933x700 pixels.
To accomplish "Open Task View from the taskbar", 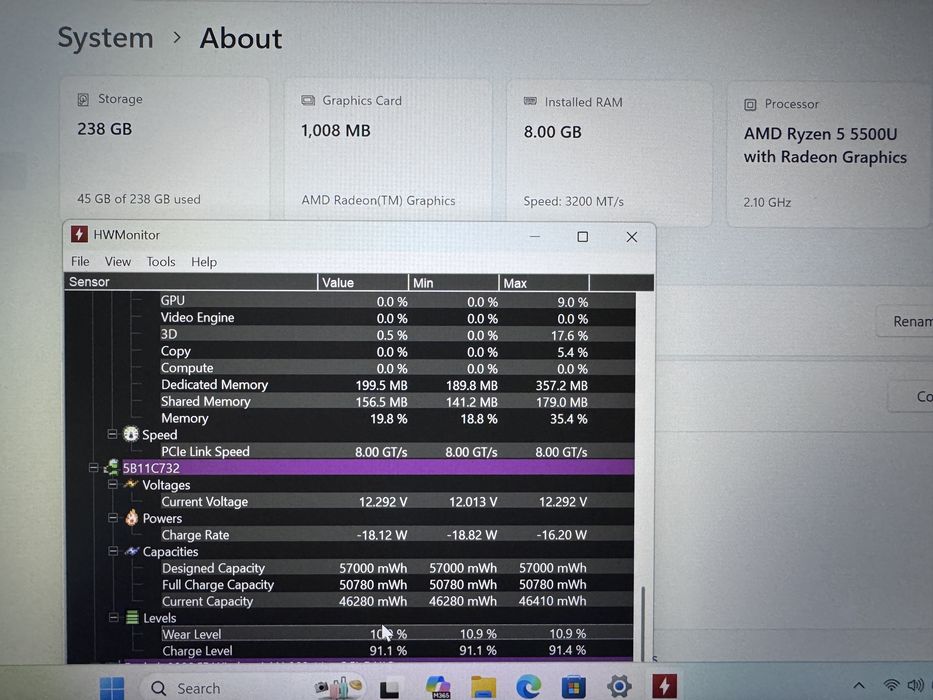I will pos(389,688).
